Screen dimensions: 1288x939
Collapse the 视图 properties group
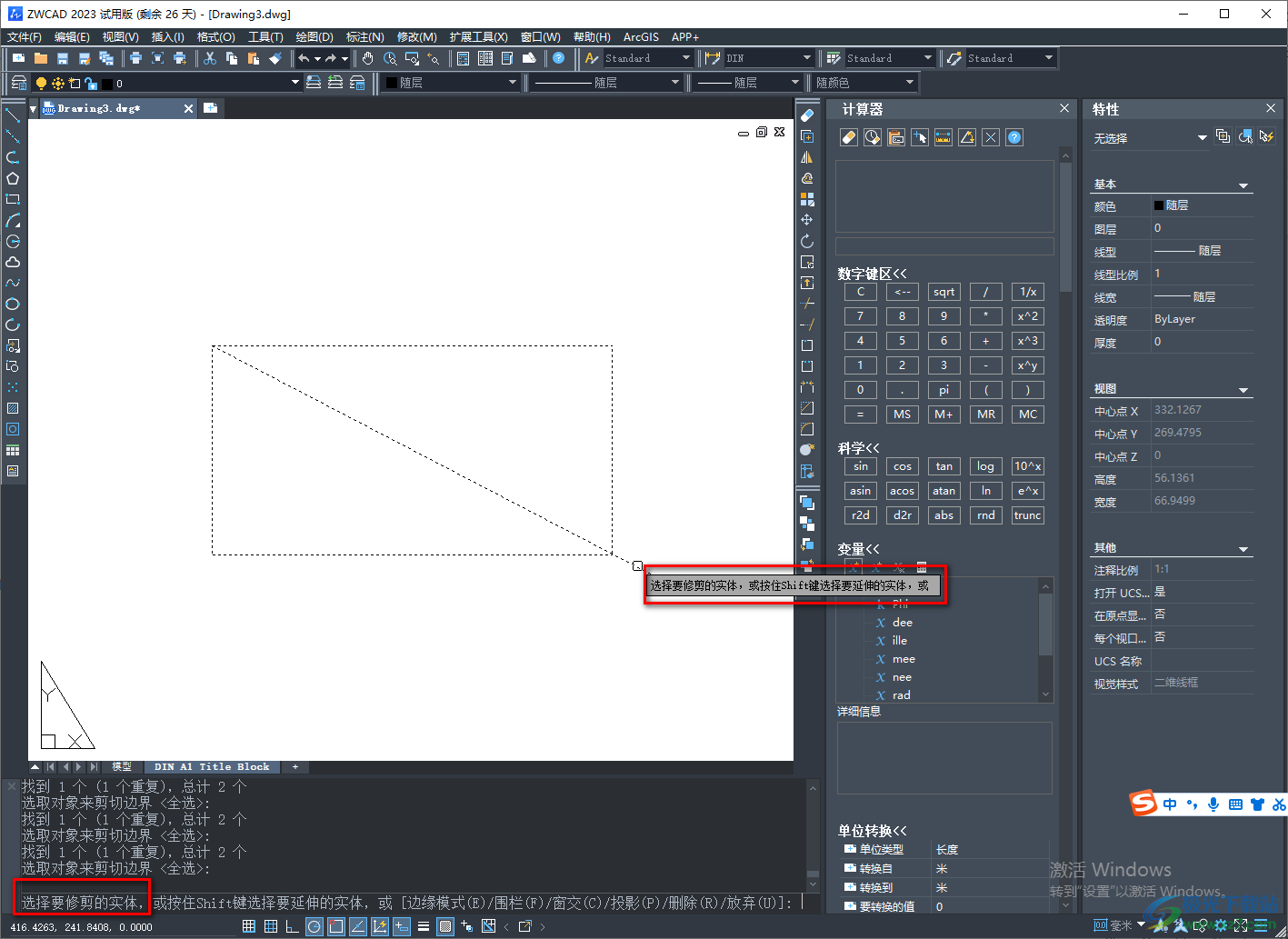pos(1243,389)
